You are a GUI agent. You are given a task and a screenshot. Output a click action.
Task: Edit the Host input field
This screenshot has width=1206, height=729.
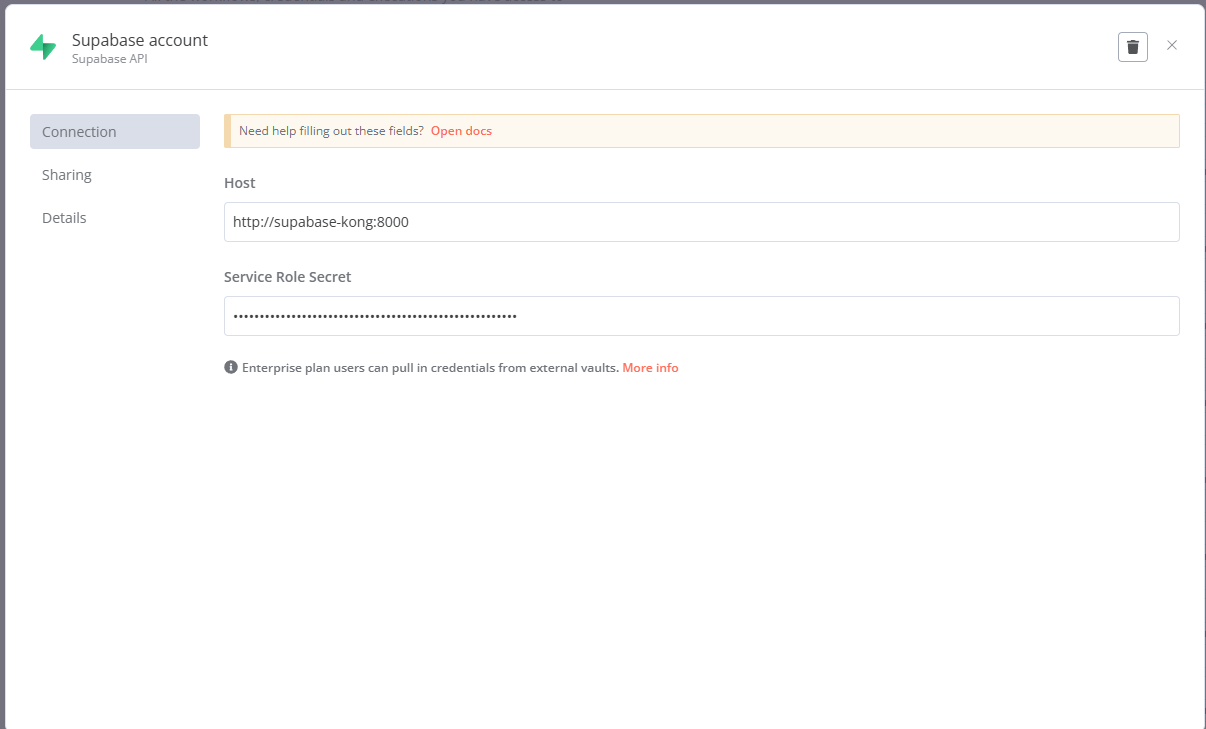pos(701,222)
